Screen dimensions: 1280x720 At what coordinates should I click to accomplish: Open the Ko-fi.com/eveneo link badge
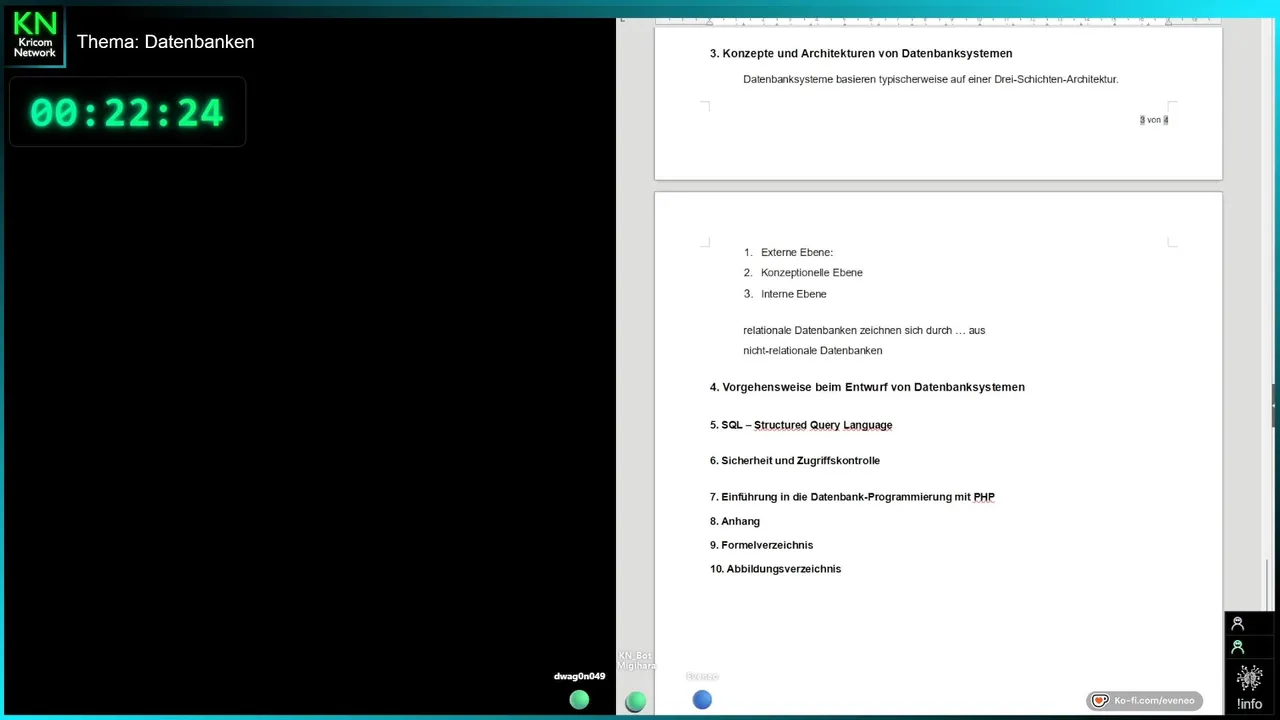click(1145, 701)
